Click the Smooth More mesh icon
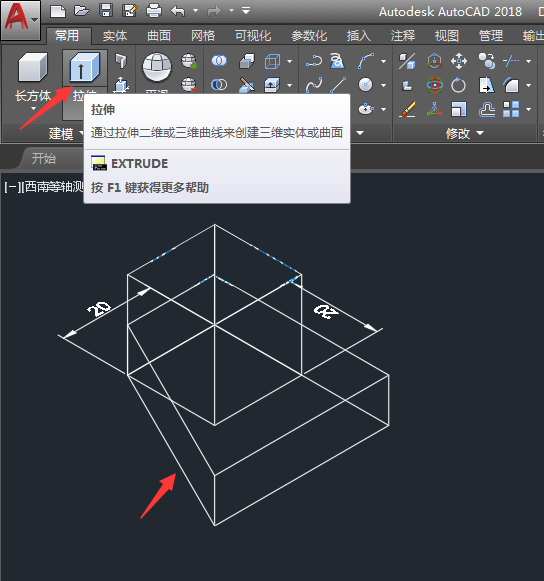544x581 pixels. pyautogui.click(x=189, y=61)
